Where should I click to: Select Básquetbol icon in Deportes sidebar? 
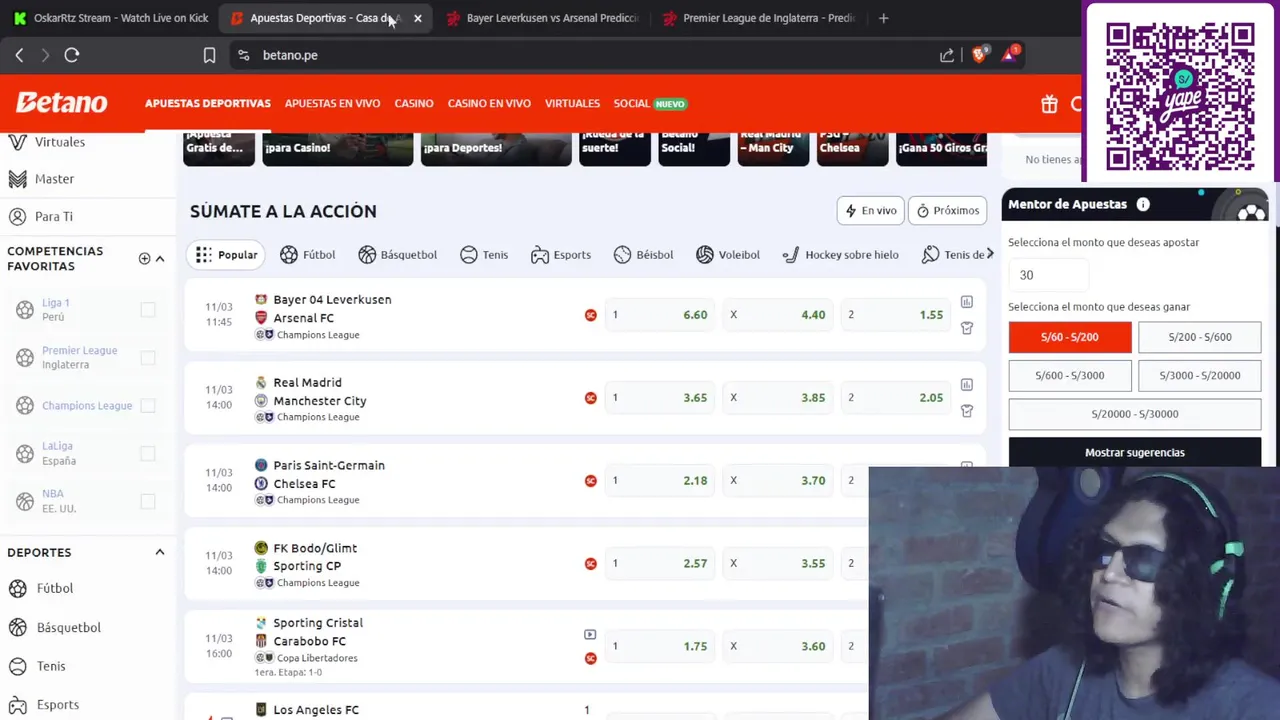coord(17,627)
